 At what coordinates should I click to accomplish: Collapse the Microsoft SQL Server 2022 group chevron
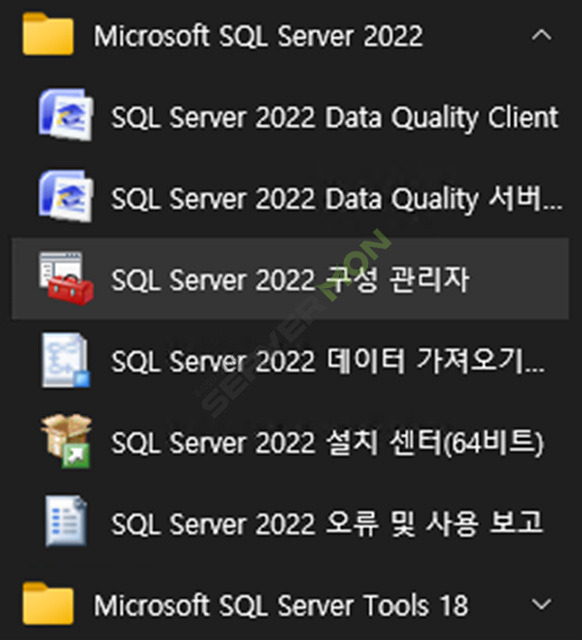click(542, 36)
